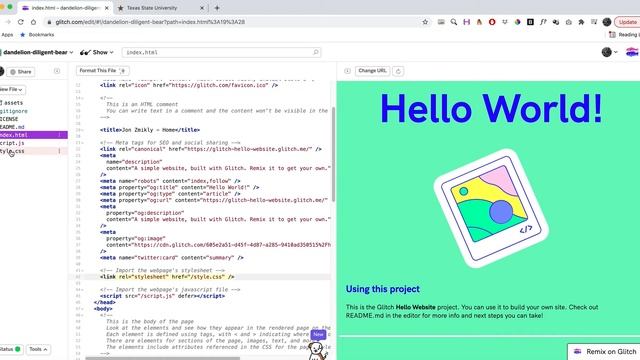640x360 pixels.
Task: Select index.html in file list
Action: (33, 135)
